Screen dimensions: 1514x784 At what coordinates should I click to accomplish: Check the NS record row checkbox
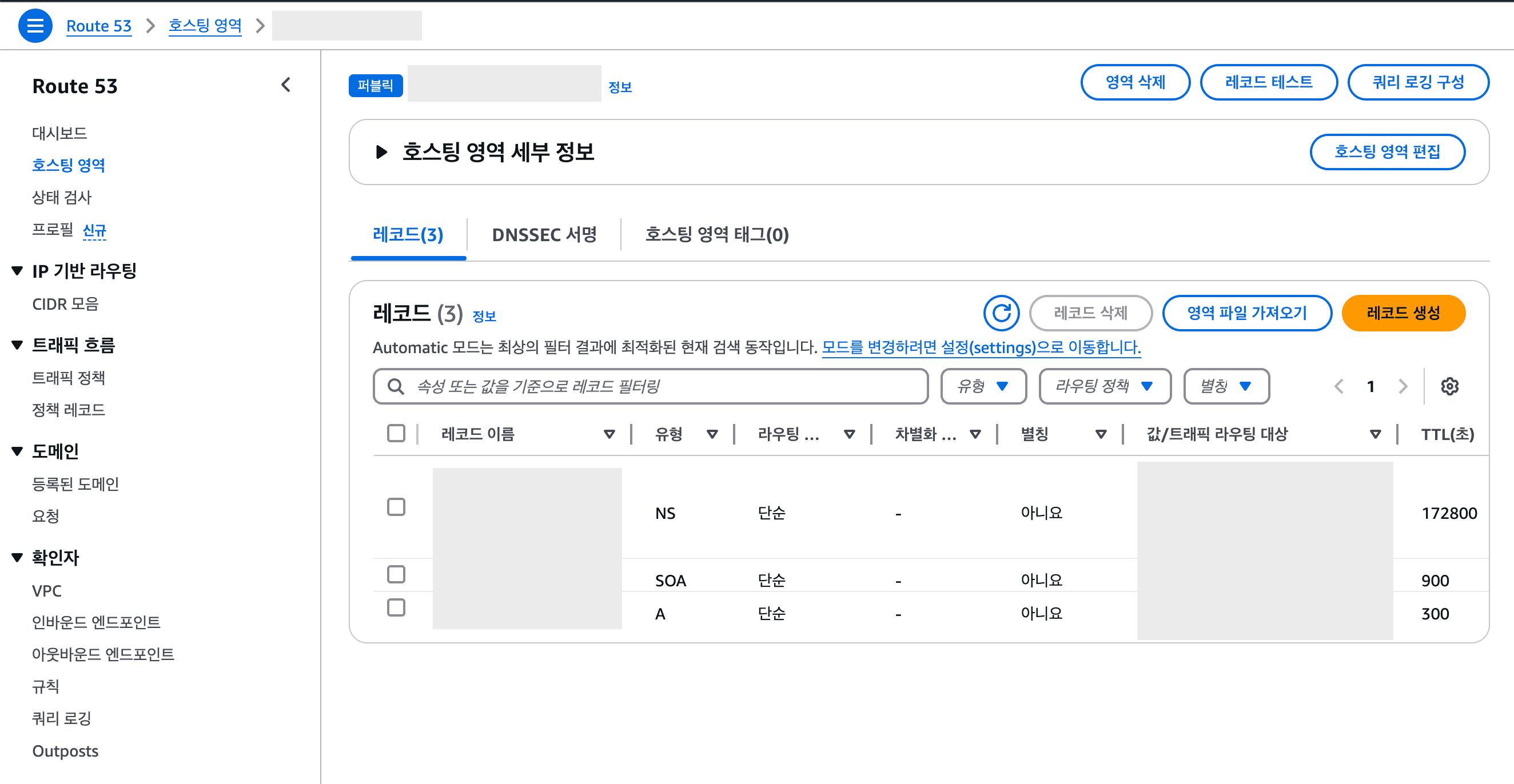[x=396, y=507]
